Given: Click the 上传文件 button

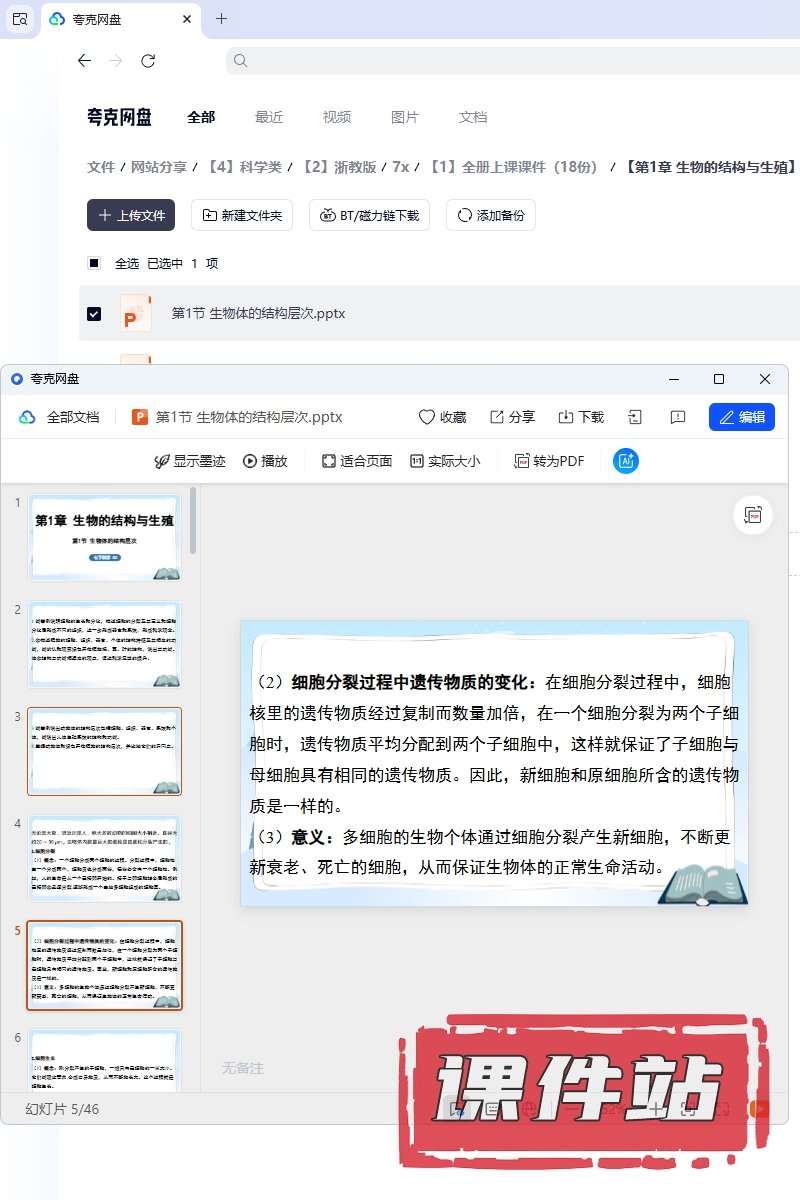Looking at the screenshot, I should (x=131, y=215).
